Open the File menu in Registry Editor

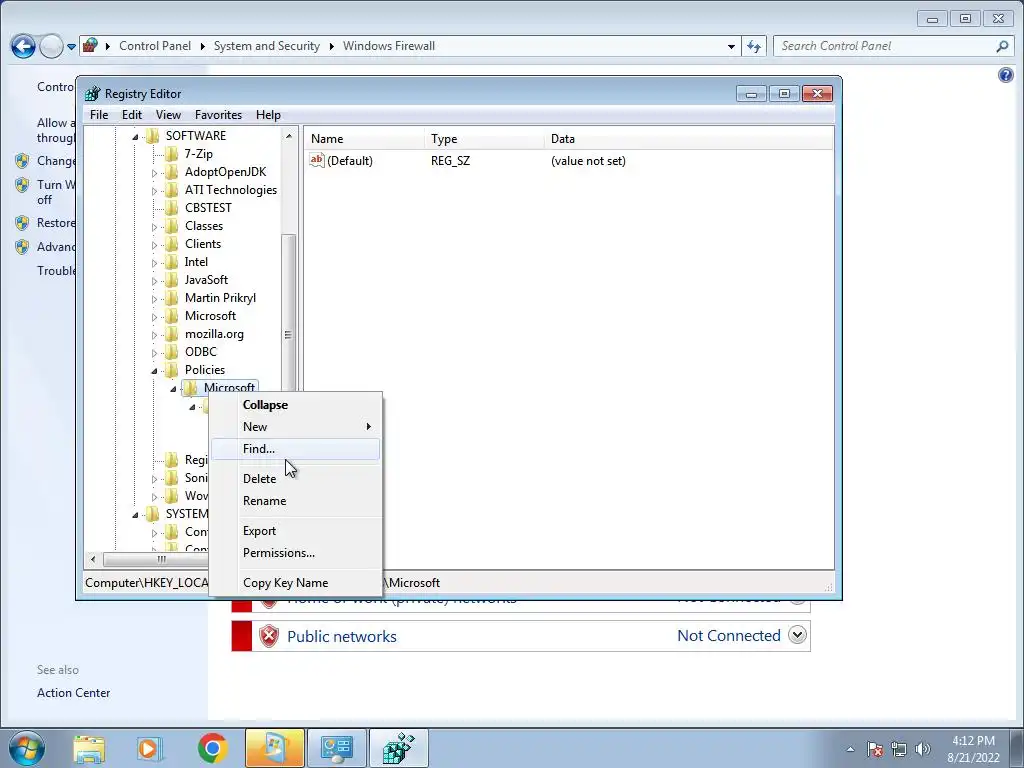coord(99,115)
